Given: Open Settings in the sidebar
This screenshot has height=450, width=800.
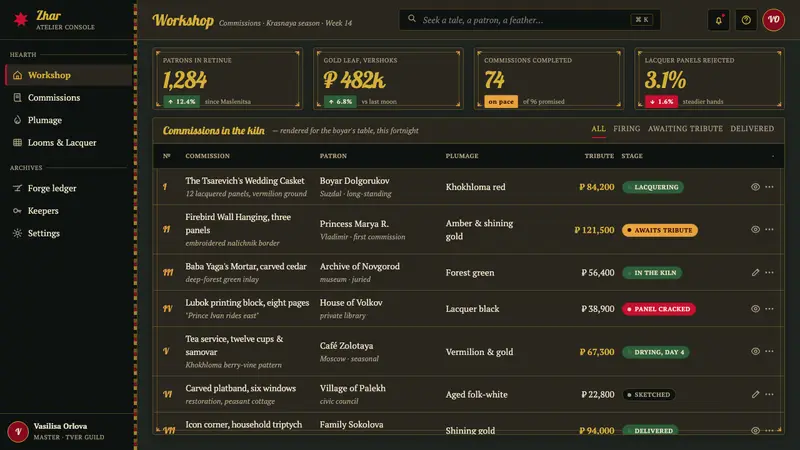Looking at the screenshot, I should pos(68,233).
